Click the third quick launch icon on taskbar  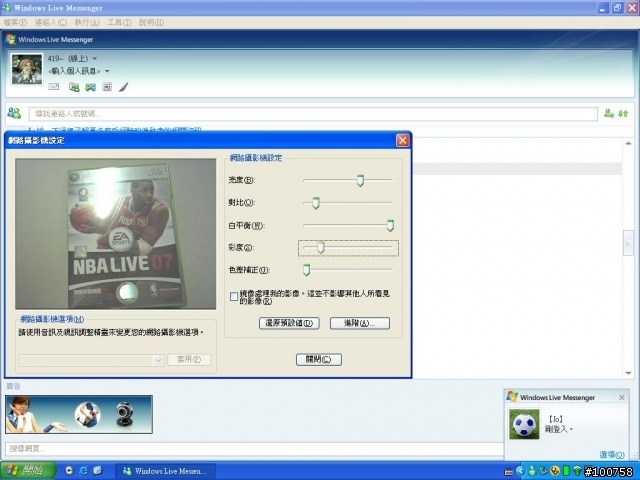point(98,471)
